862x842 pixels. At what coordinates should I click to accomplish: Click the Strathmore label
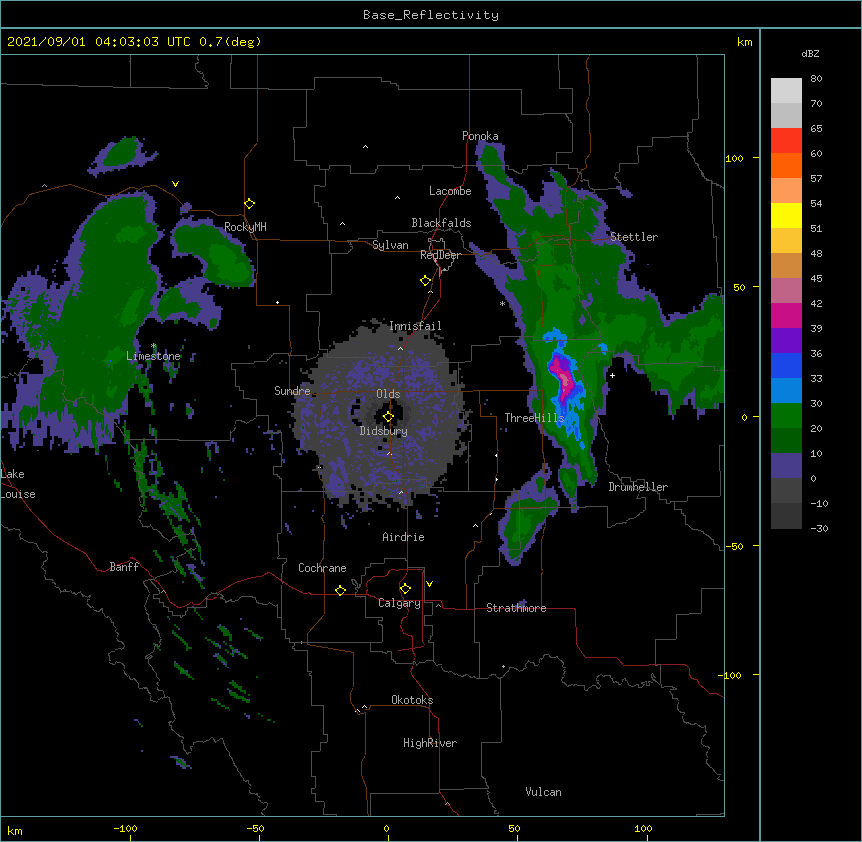[x=516, y=608]
